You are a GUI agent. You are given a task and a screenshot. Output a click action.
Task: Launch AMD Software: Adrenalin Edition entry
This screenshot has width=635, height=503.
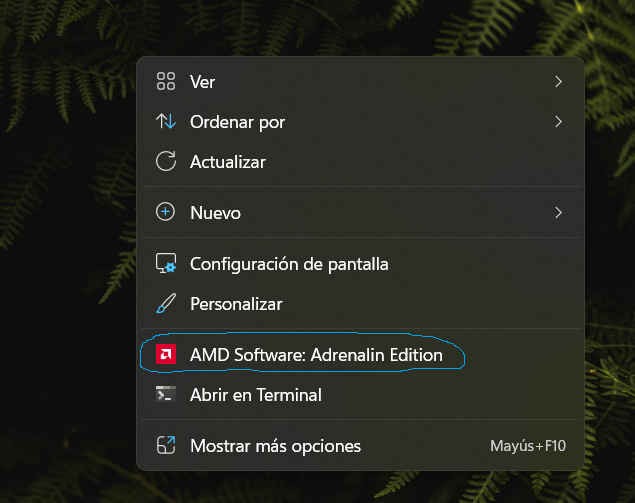316,355
